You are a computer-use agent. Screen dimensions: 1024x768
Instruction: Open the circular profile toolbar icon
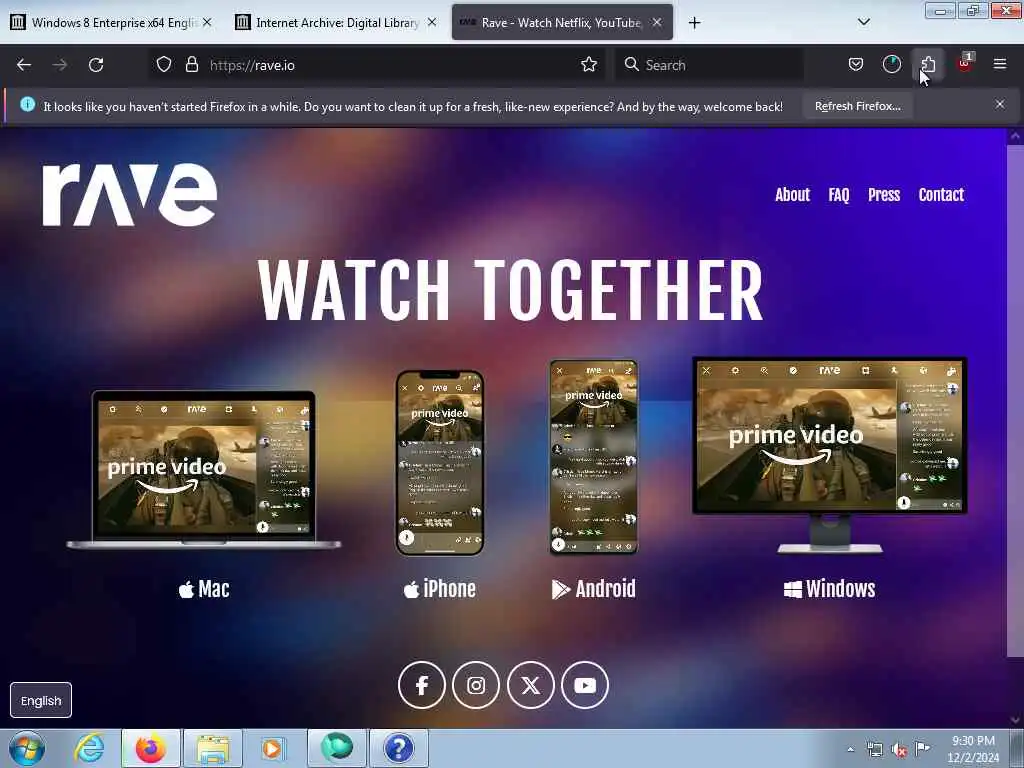tap(891, 65)
